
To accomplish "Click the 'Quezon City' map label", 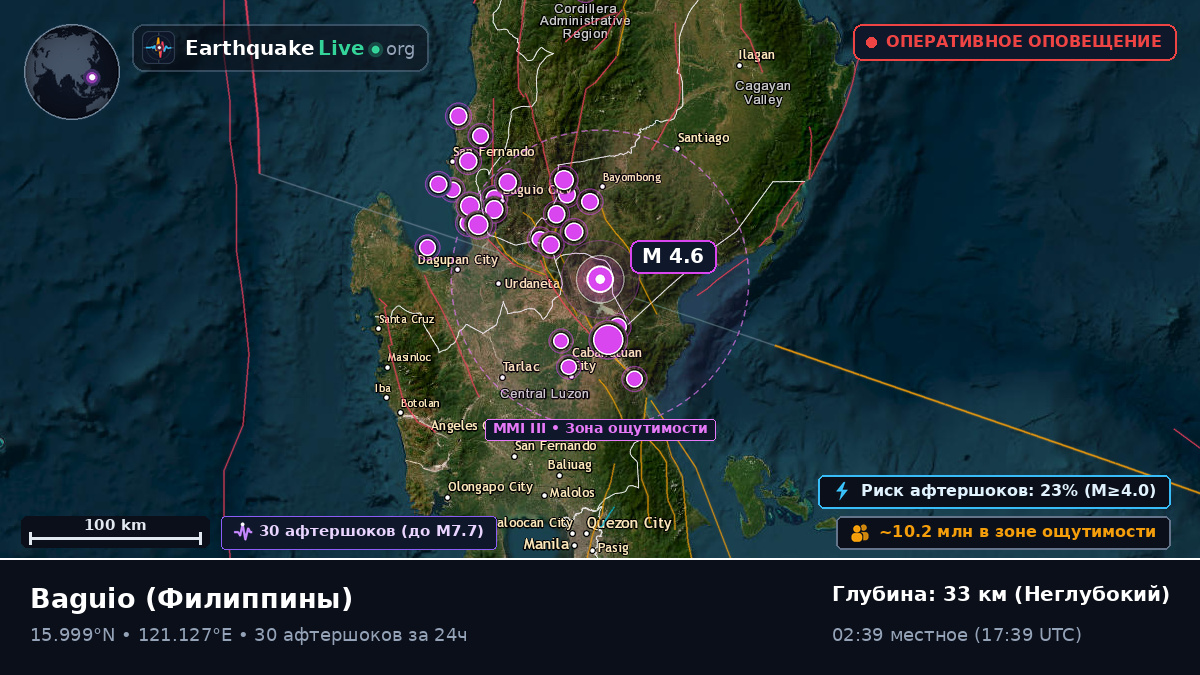I will click(629, 523).
